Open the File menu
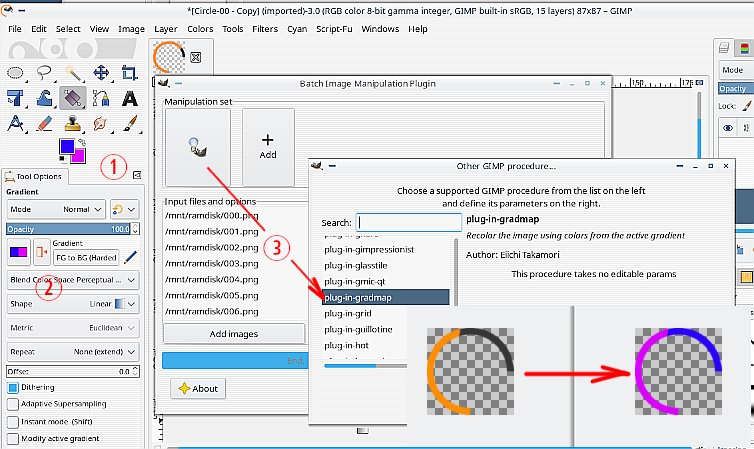This screenshot has width=754, height=449. point(15,29)
